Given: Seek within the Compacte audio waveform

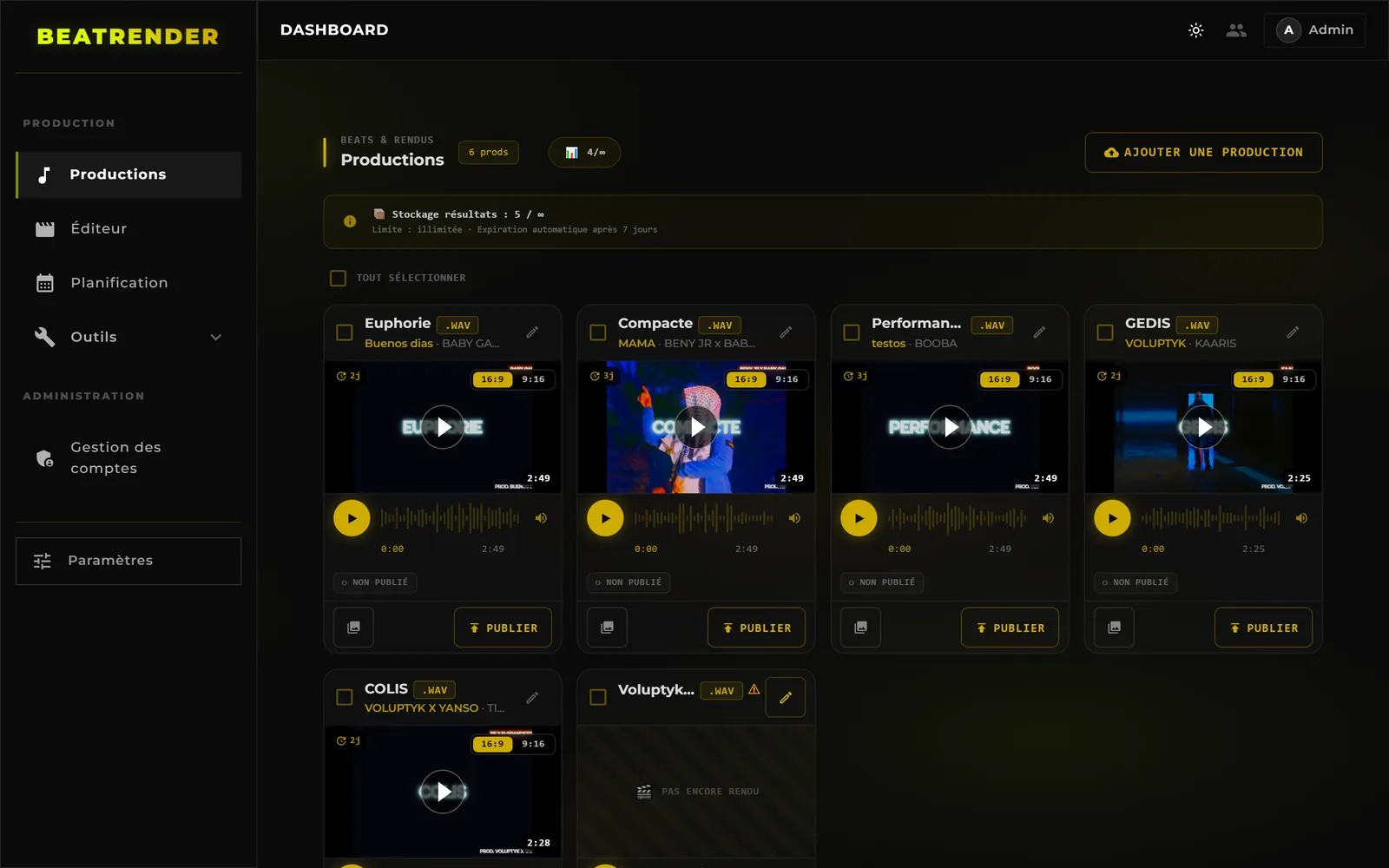Looking at the screenshot, I should click(704, 518).
